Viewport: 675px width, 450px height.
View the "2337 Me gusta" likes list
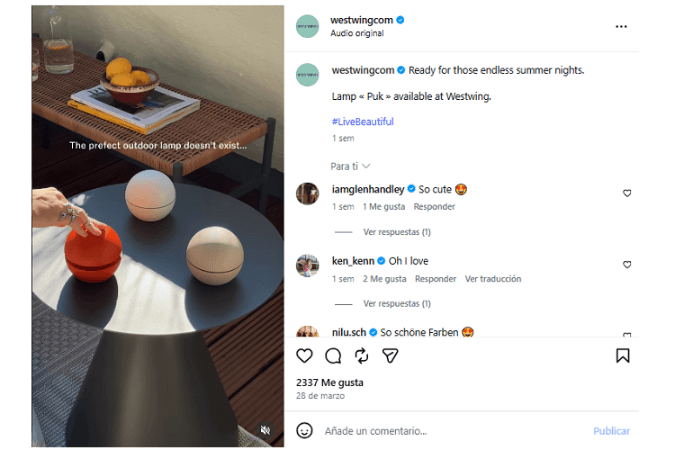pyautogui.click(x=330, y=382)
